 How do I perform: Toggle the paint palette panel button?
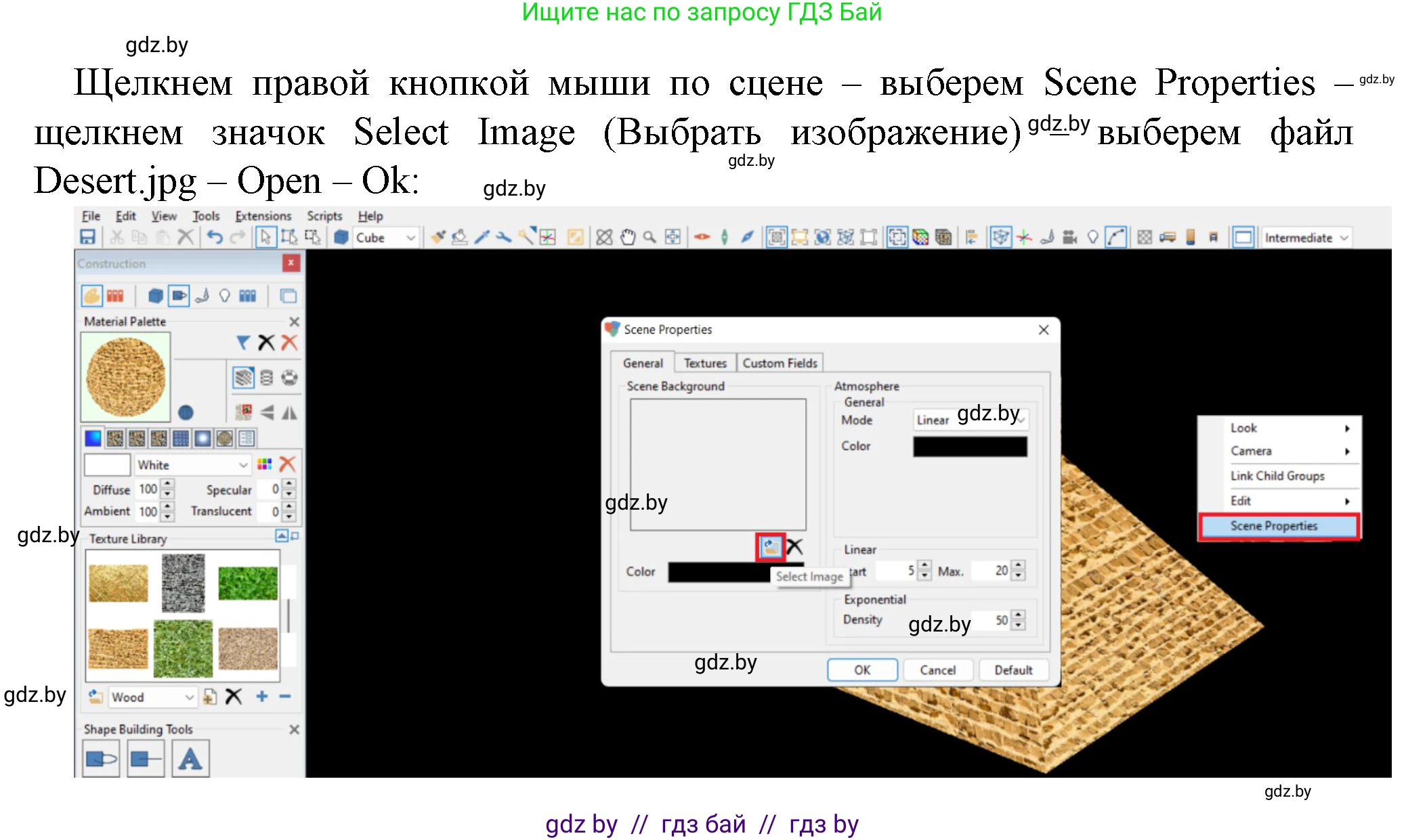(x=92, y=296)
